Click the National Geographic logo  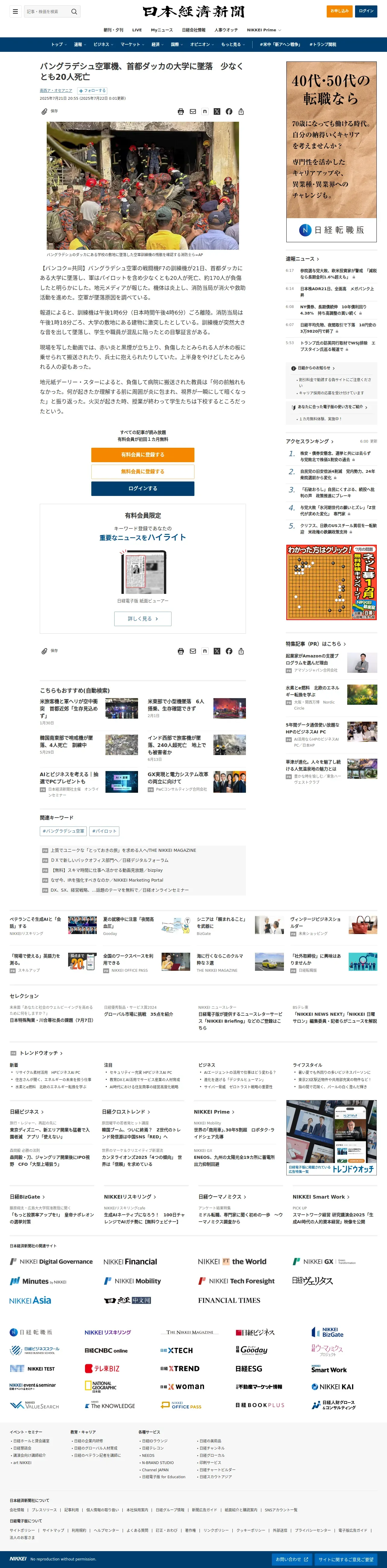(x=100, y=1387)
